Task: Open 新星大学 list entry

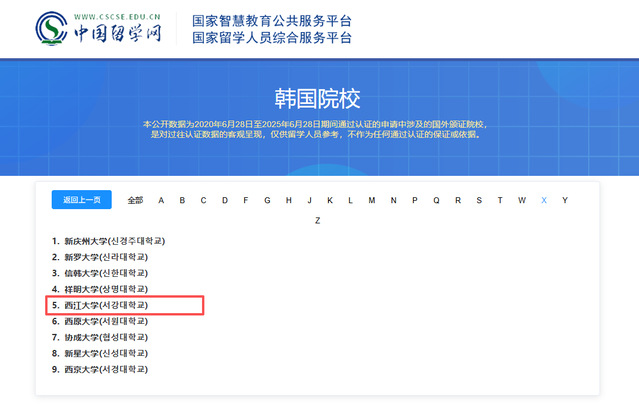Action: [x=100, y=353]
